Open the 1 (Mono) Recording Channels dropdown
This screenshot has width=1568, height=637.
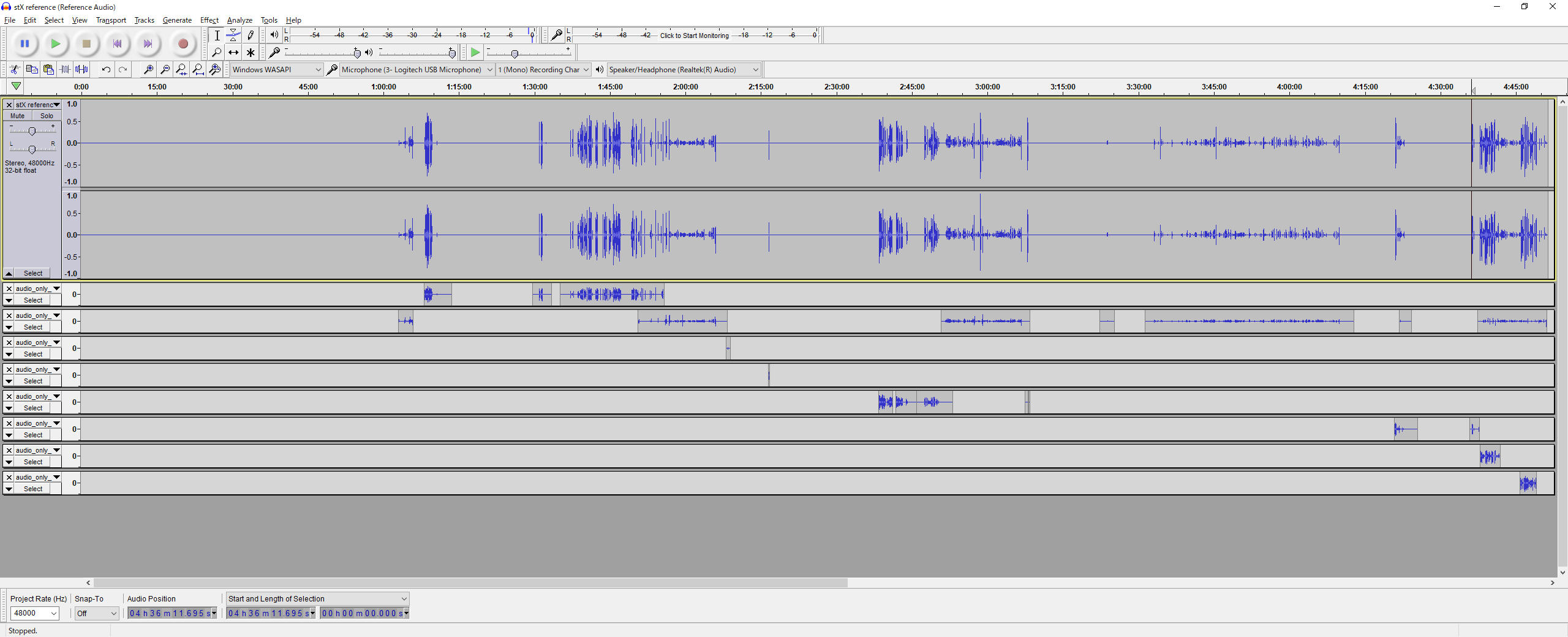[x=543, y=70]
